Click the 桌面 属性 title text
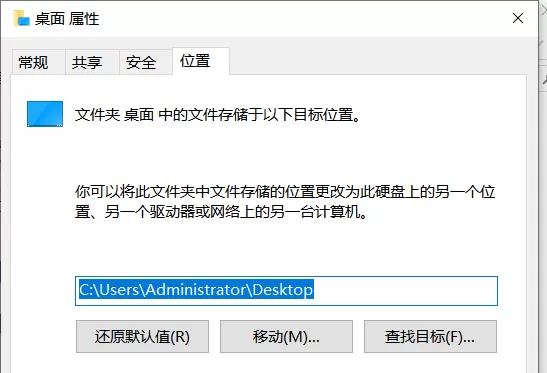This screenshot has height=373, width=547. point(67,18)
